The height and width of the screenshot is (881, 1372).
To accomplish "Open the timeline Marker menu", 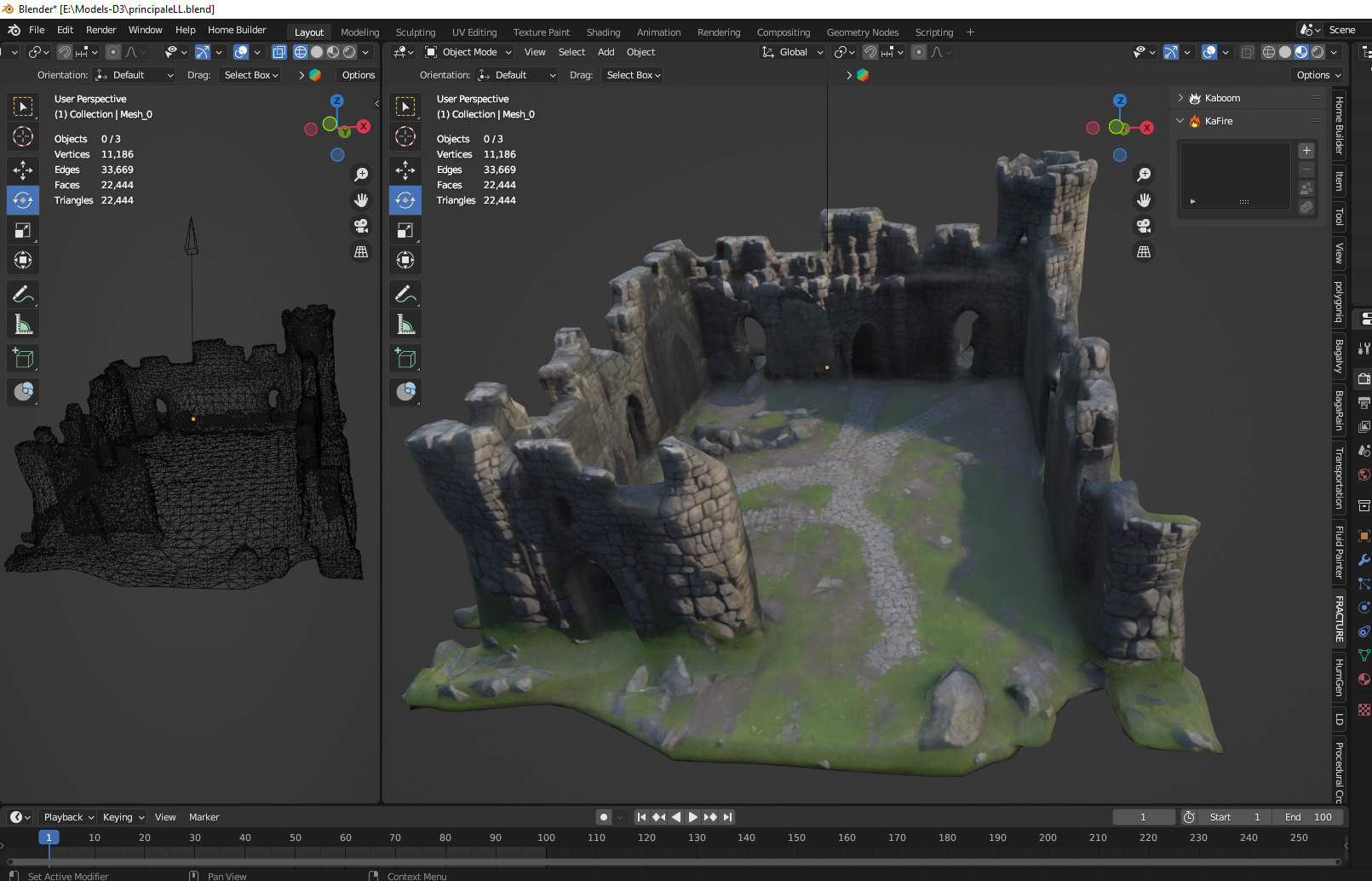I will (204, 817).
